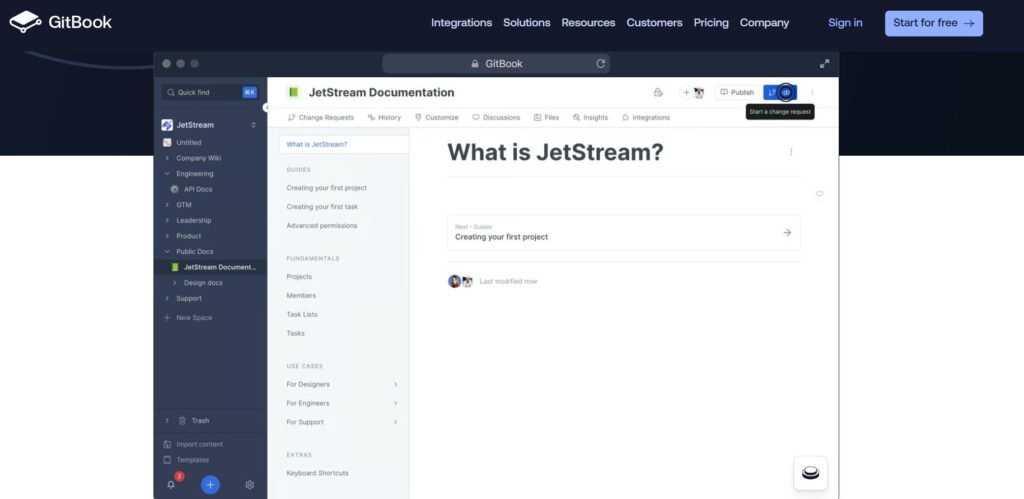Open the JetStream organization switcher
Viewport: 1024px width, 499px height.
coord(210,125)
